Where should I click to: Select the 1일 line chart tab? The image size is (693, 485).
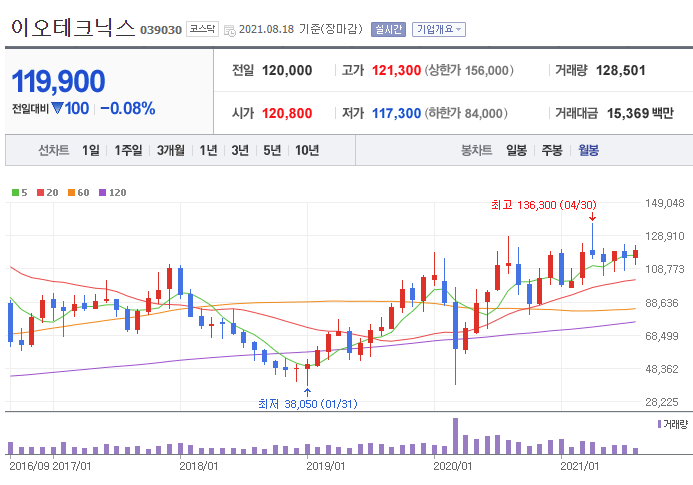pyautogui.click(x=91, y=150)
